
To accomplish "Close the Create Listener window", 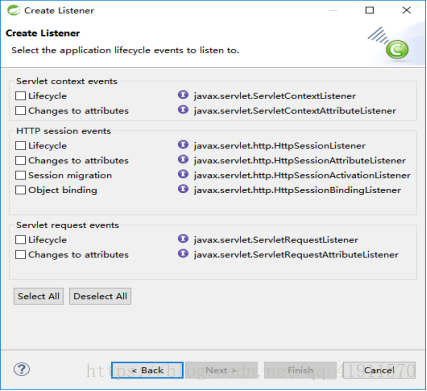I will 406,10.
